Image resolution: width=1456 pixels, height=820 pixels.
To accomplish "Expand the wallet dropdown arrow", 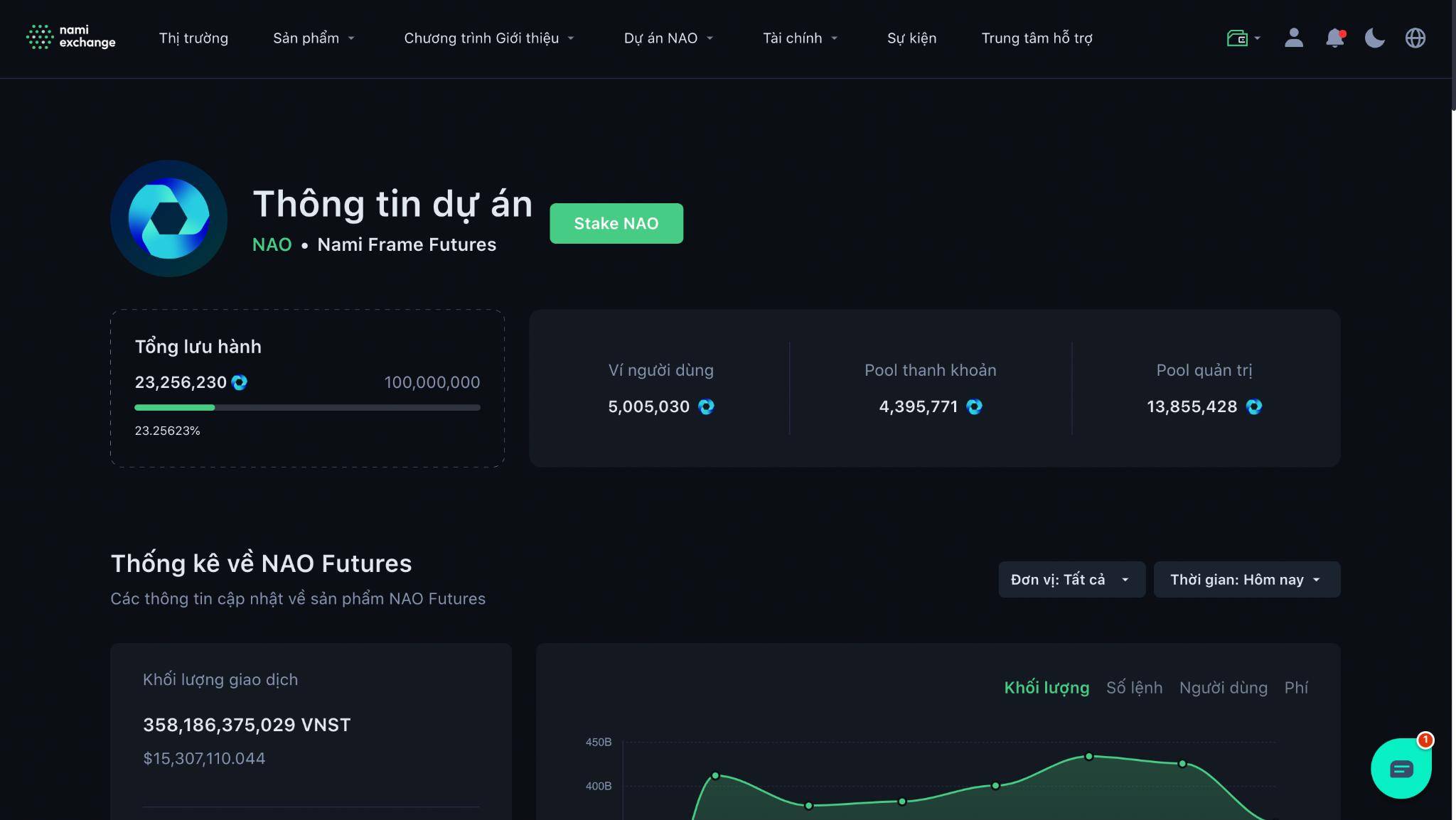I will click(x=1257, y=38).
